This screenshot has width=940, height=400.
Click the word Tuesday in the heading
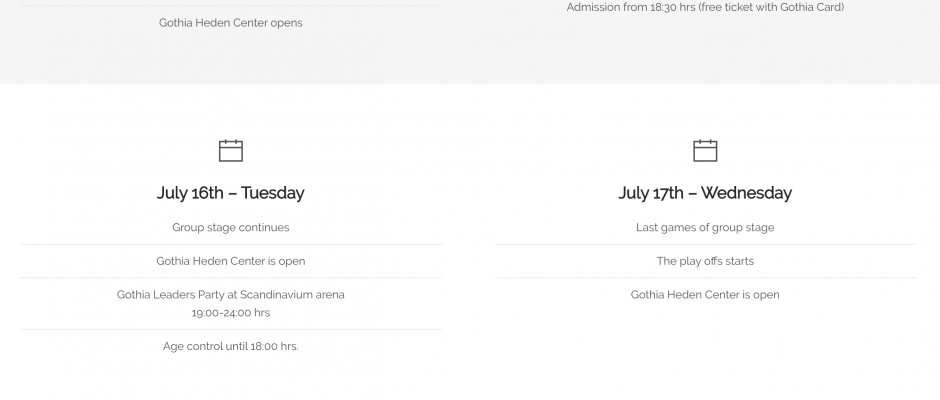(273, 193)
